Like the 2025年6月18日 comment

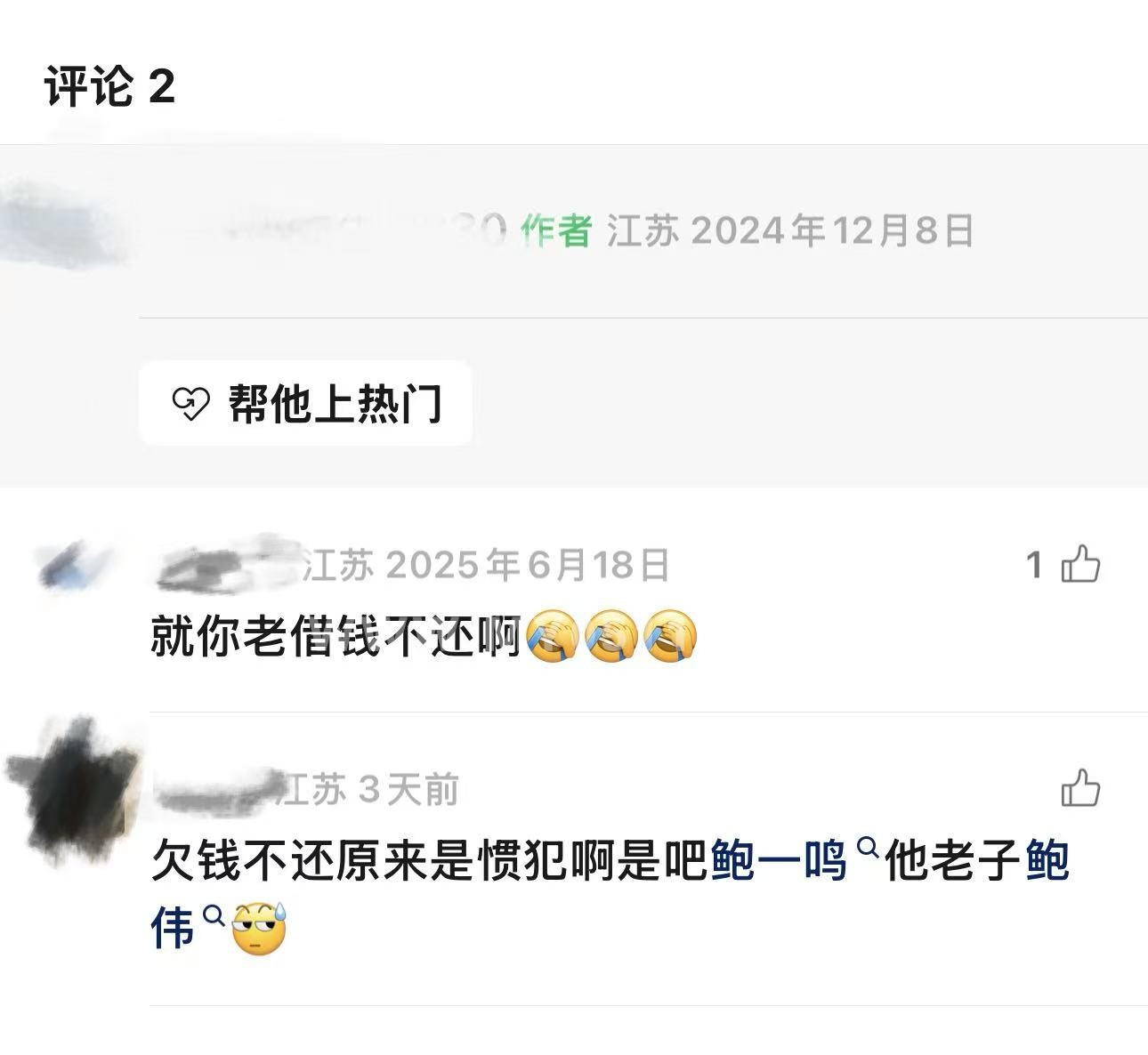tap(1080, 564)
